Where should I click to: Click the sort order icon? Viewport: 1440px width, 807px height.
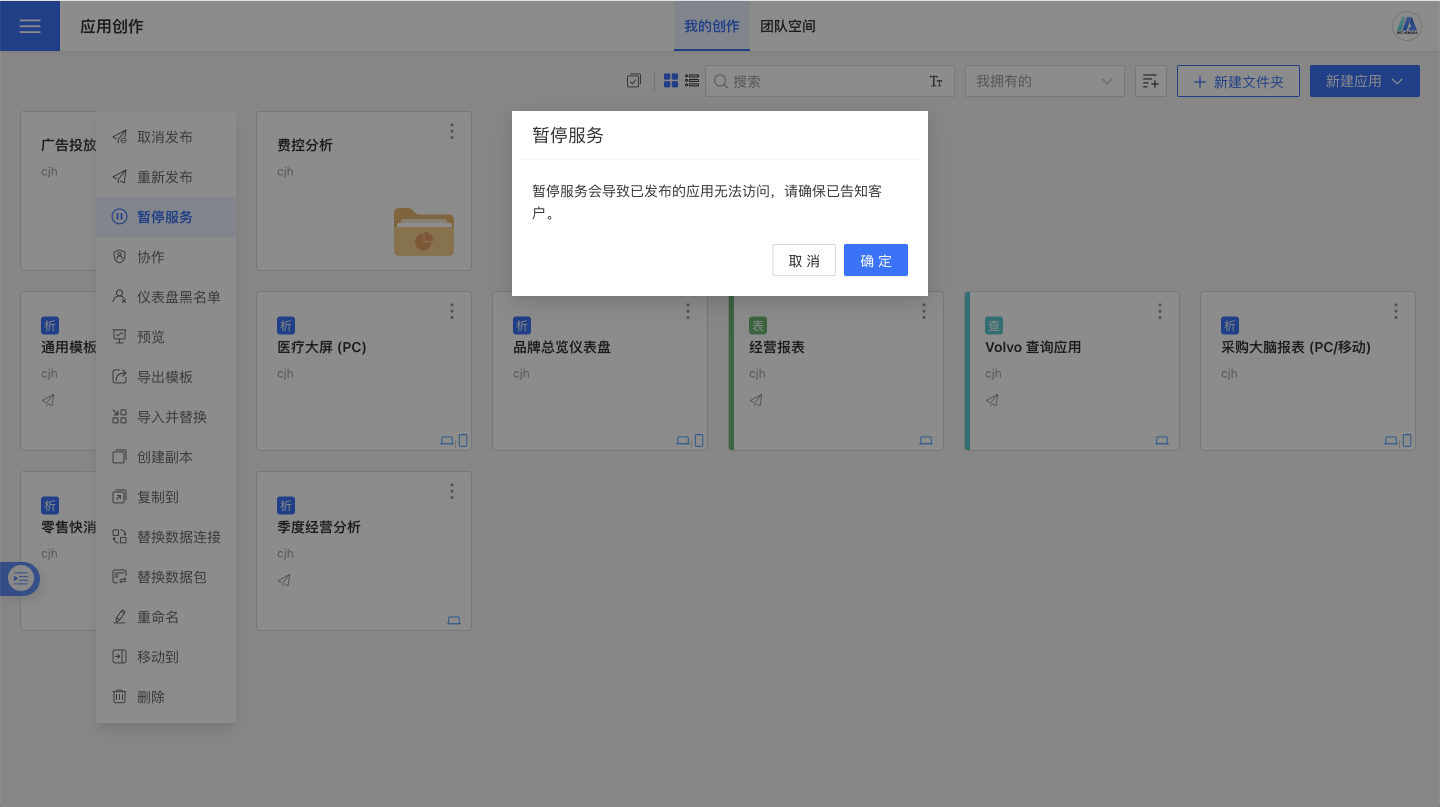1151,81
